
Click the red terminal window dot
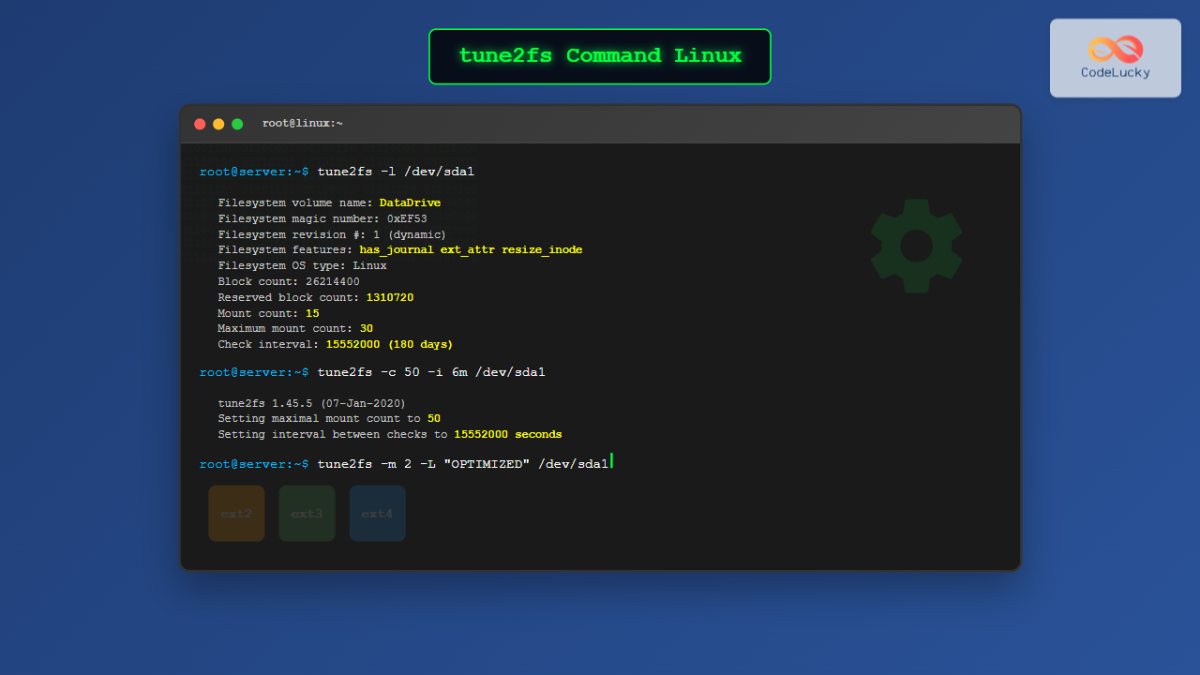tap(199, 123)
